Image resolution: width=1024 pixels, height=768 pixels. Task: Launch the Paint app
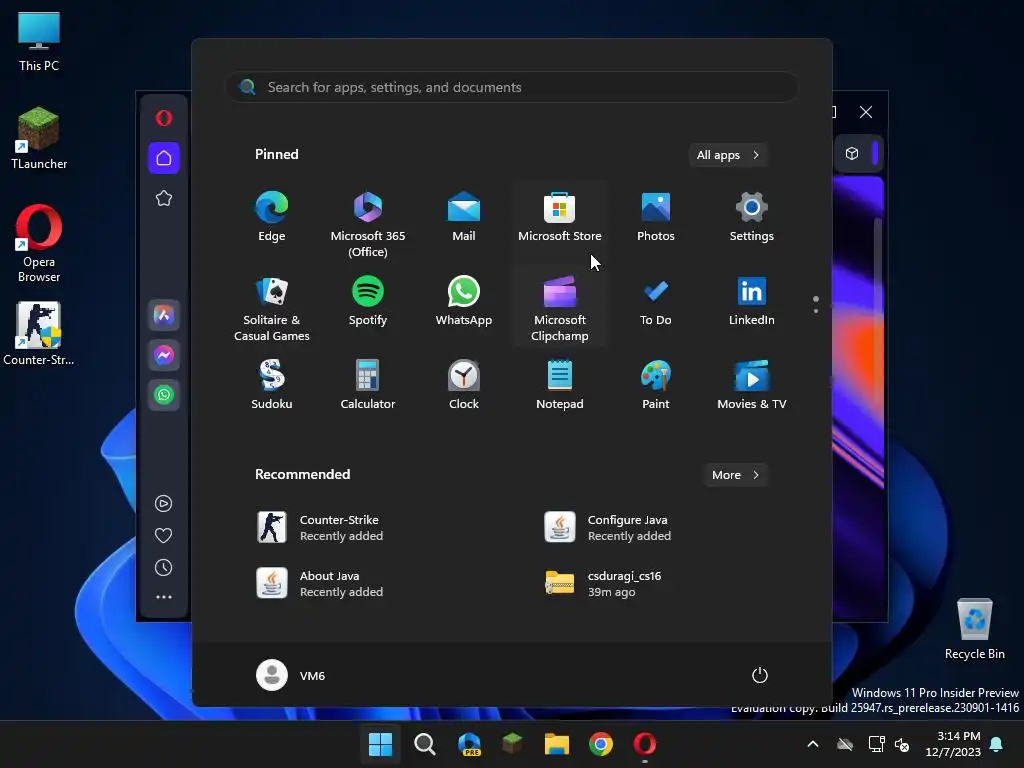656,385
